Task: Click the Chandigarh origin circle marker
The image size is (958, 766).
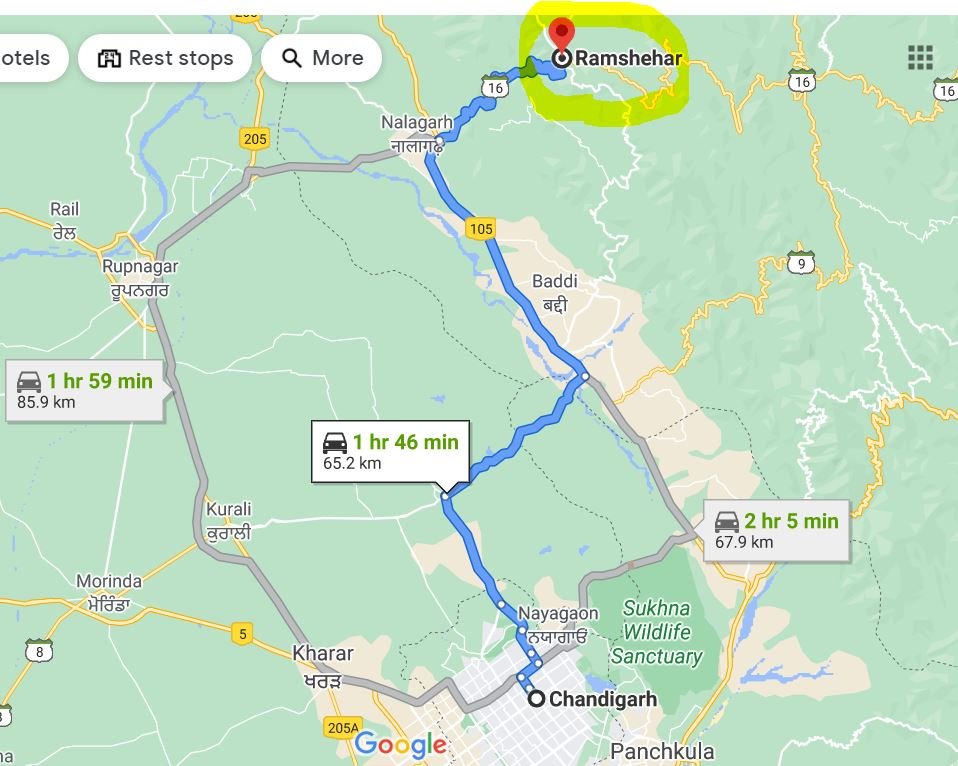Action: pos(536,698)
